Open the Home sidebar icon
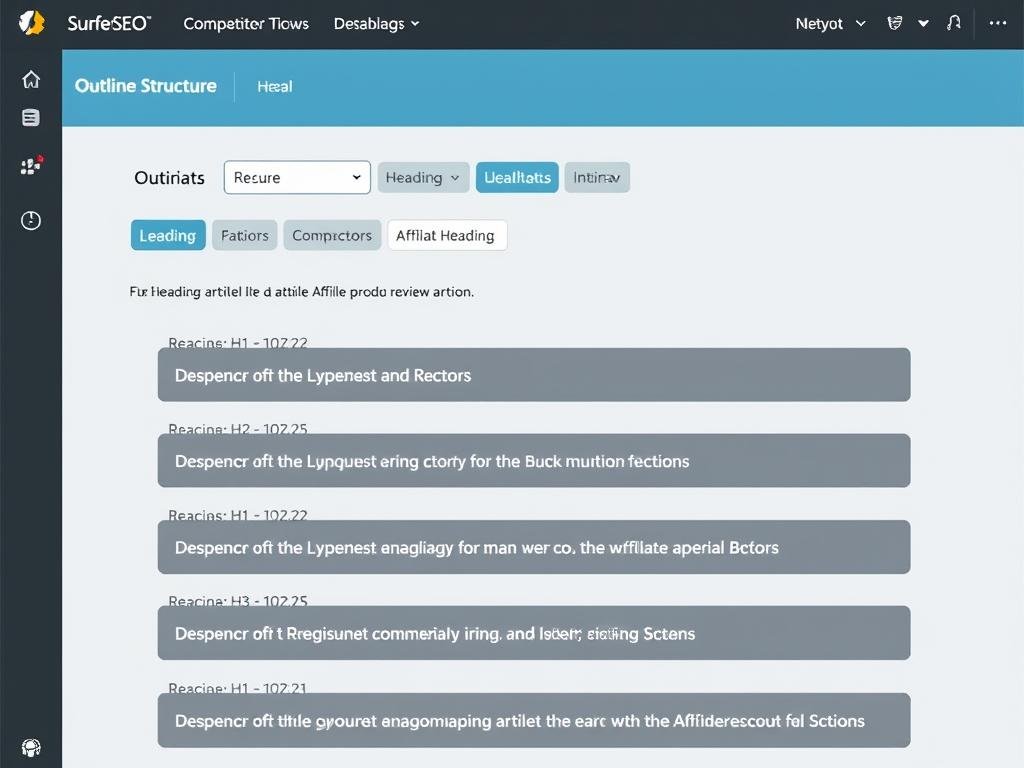 [30, 78]
